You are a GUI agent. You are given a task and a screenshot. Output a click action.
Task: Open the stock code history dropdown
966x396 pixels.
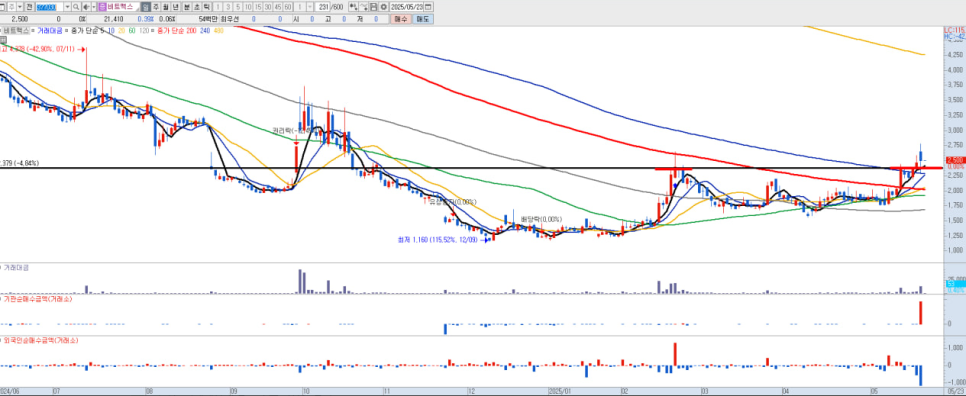pyautogui.click(x=67, y=7)
